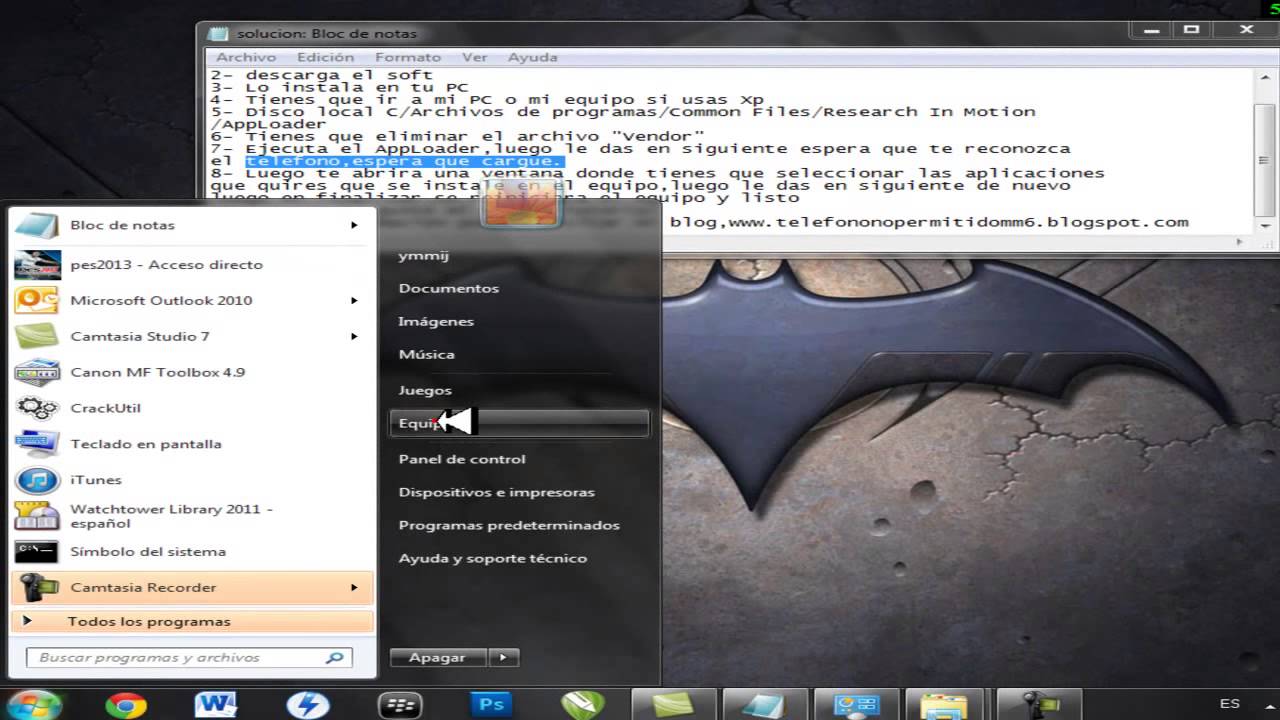Open ymmij user folder
The width and height of the screenshot is (1280, 720).
[424, 255]
